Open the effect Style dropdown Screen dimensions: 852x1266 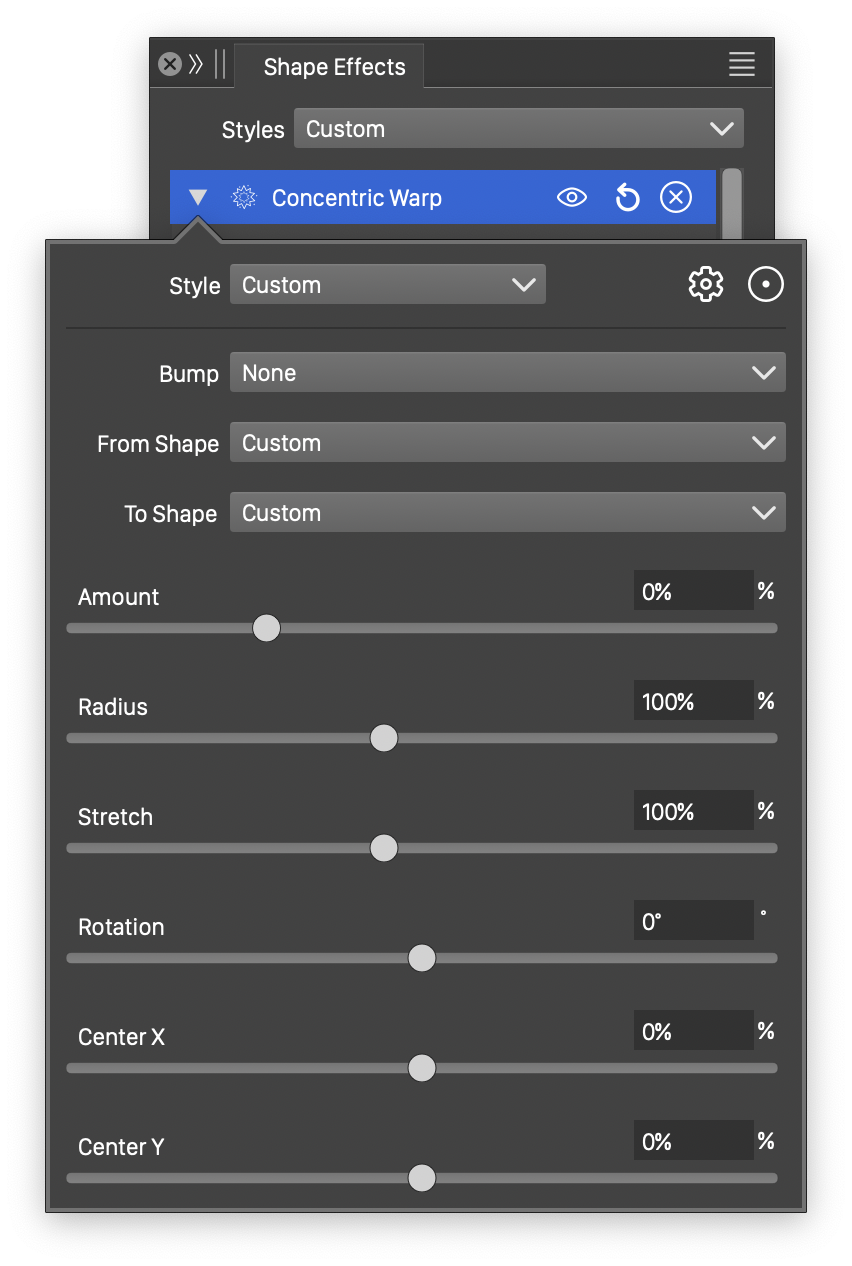point(387,285)
